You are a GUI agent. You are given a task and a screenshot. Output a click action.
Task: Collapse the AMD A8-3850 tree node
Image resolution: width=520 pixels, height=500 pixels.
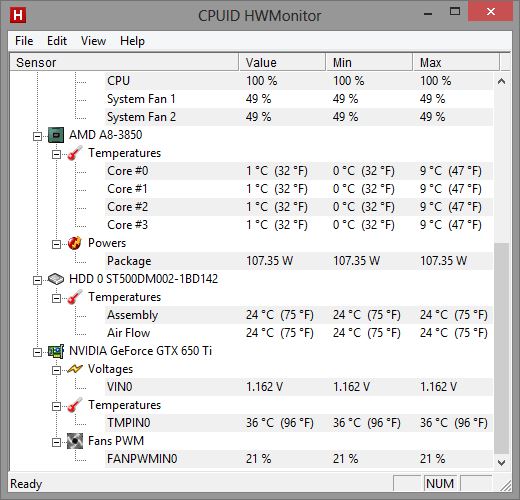pyautogui.click(x=37, y=136)
